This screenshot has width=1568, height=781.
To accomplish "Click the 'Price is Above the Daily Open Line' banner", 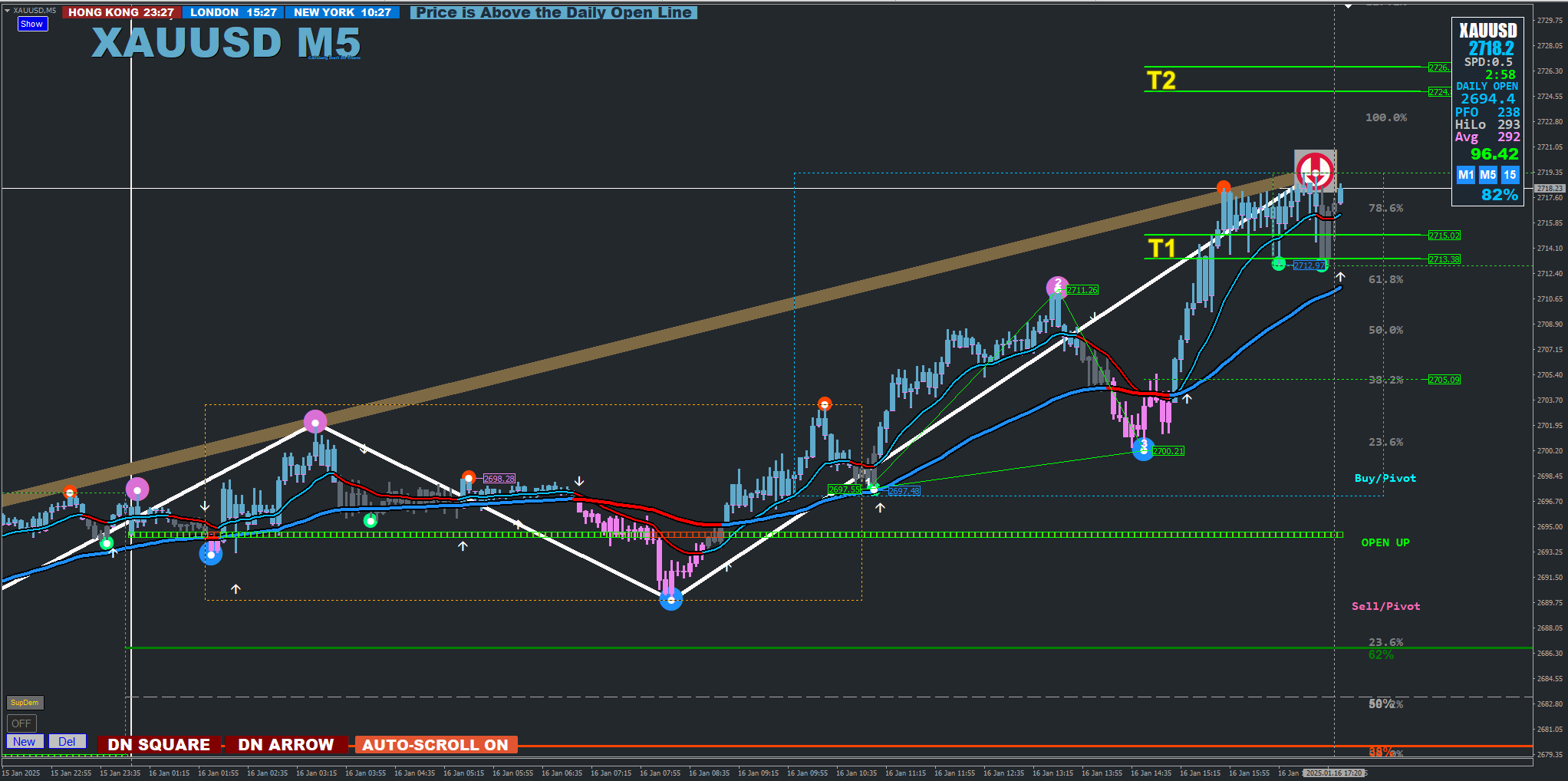I will pyautogui.click(x=554, y=12).
